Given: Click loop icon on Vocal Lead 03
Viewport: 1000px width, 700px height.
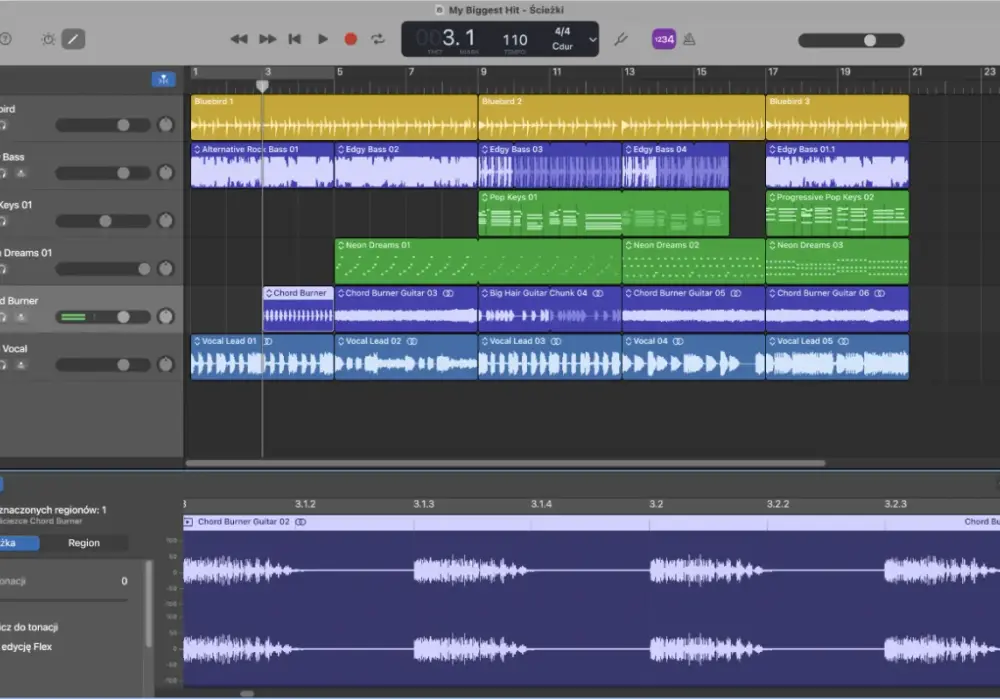Looking at the screenshot, I should click(x=556, y=341).
